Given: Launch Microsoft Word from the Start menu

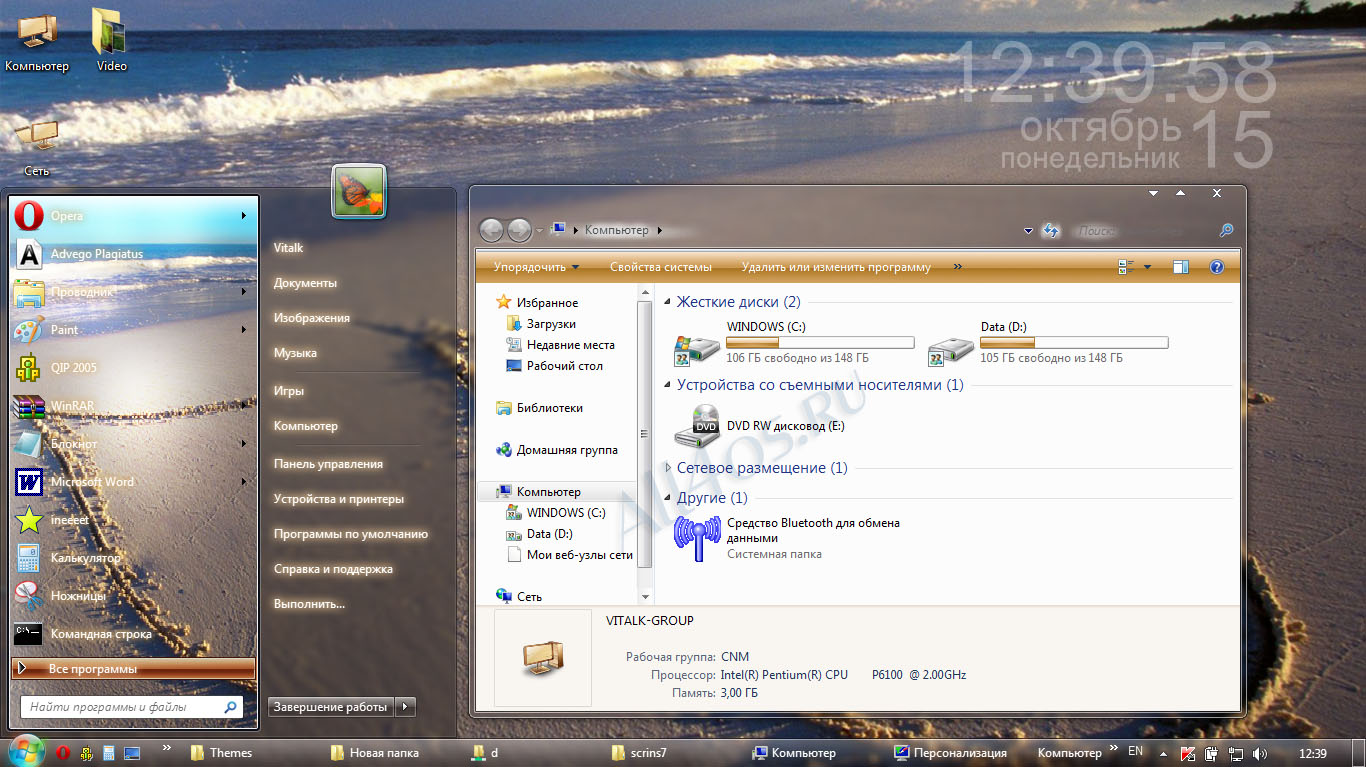Looking at the screenshot, I should [x=133, y=482].
